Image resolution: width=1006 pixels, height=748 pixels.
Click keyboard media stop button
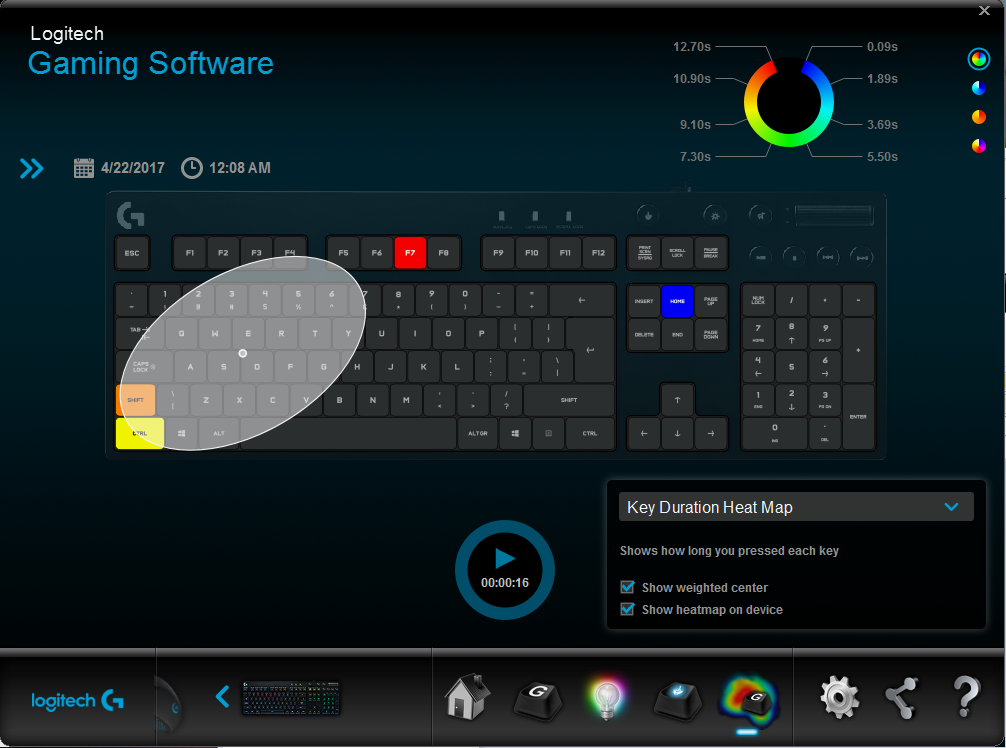tap(794, 257)
